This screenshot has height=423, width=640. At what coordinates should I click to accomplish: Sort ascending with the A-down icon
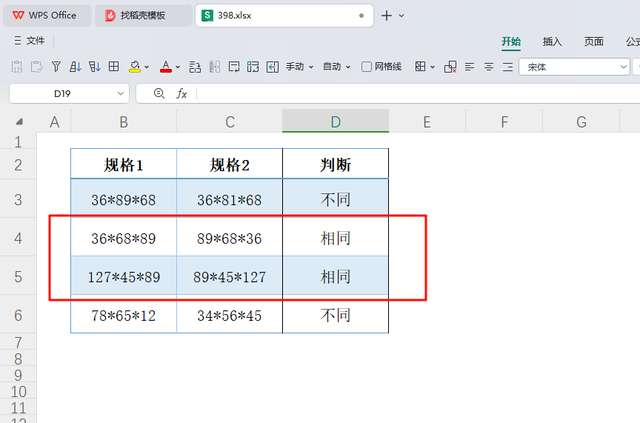tap(75, 67)
